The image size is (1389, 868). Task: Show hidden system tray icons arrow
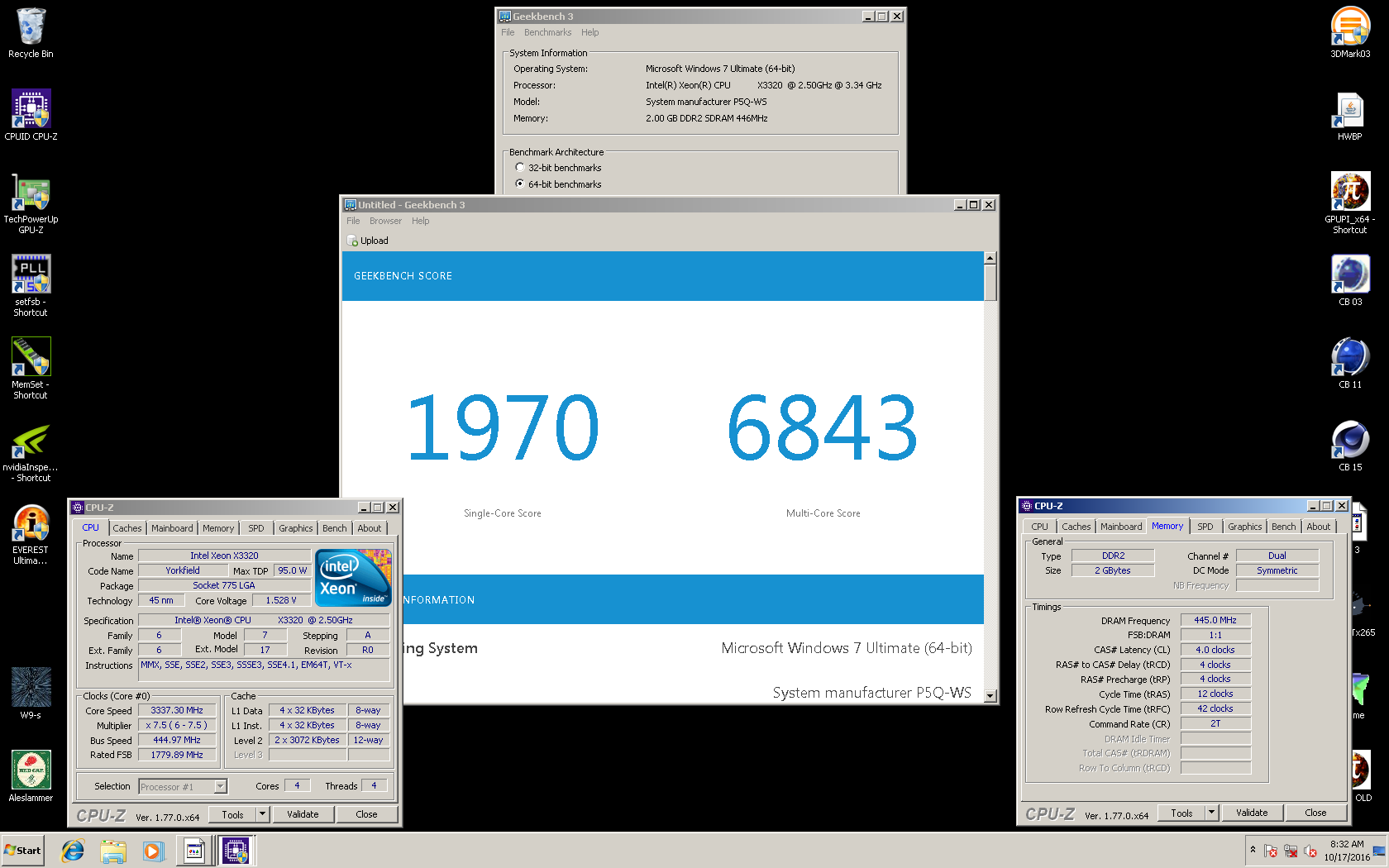[x=1253, y=850]
